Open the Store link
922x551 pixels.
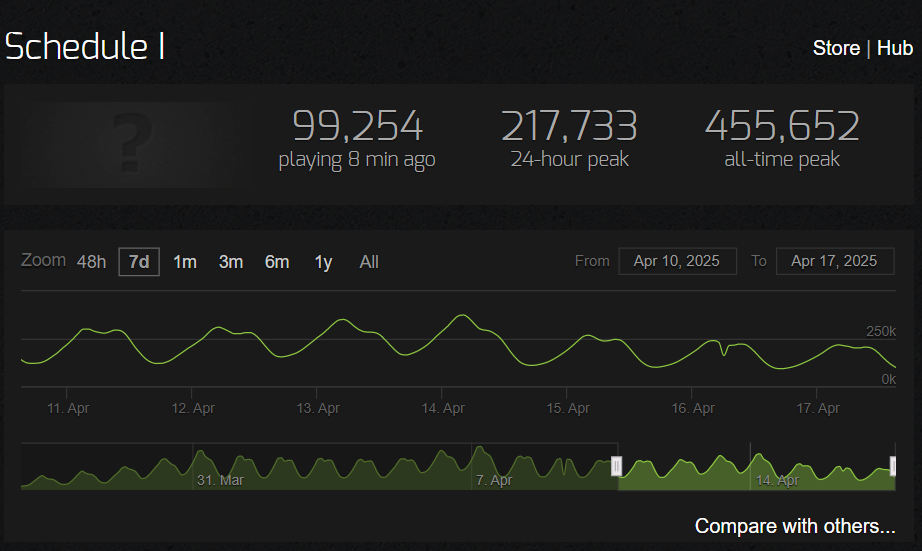836,48
